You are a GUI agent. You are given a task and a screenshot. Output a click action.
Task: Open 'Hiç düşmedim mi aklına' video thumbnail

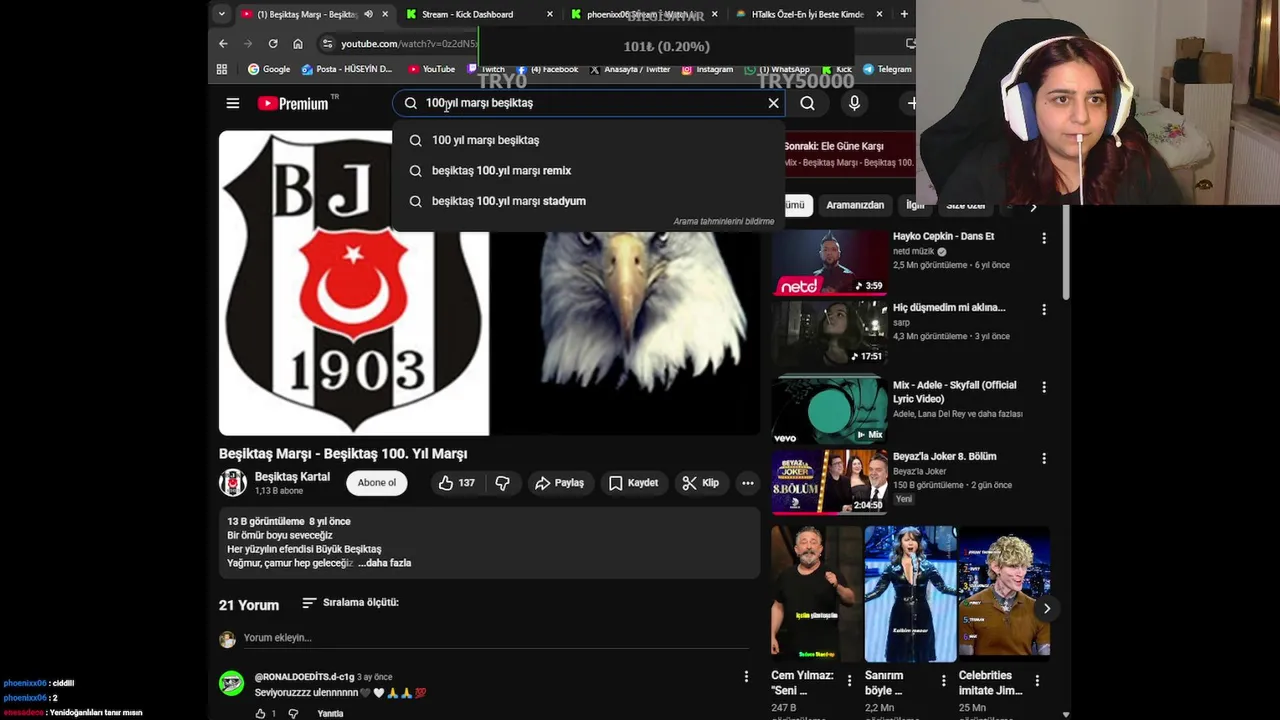pyautogui.click(x=829, y=334)
